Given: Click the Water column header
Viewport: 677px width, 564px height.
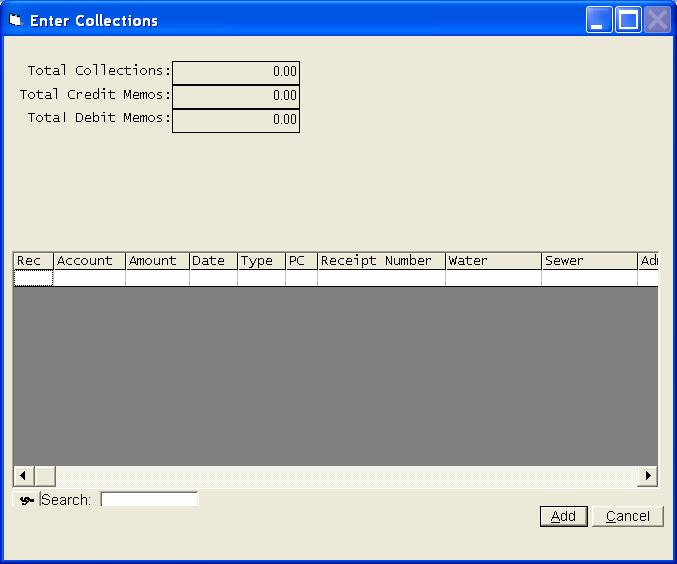Looking at the screenshot, I should click(493, 261).
